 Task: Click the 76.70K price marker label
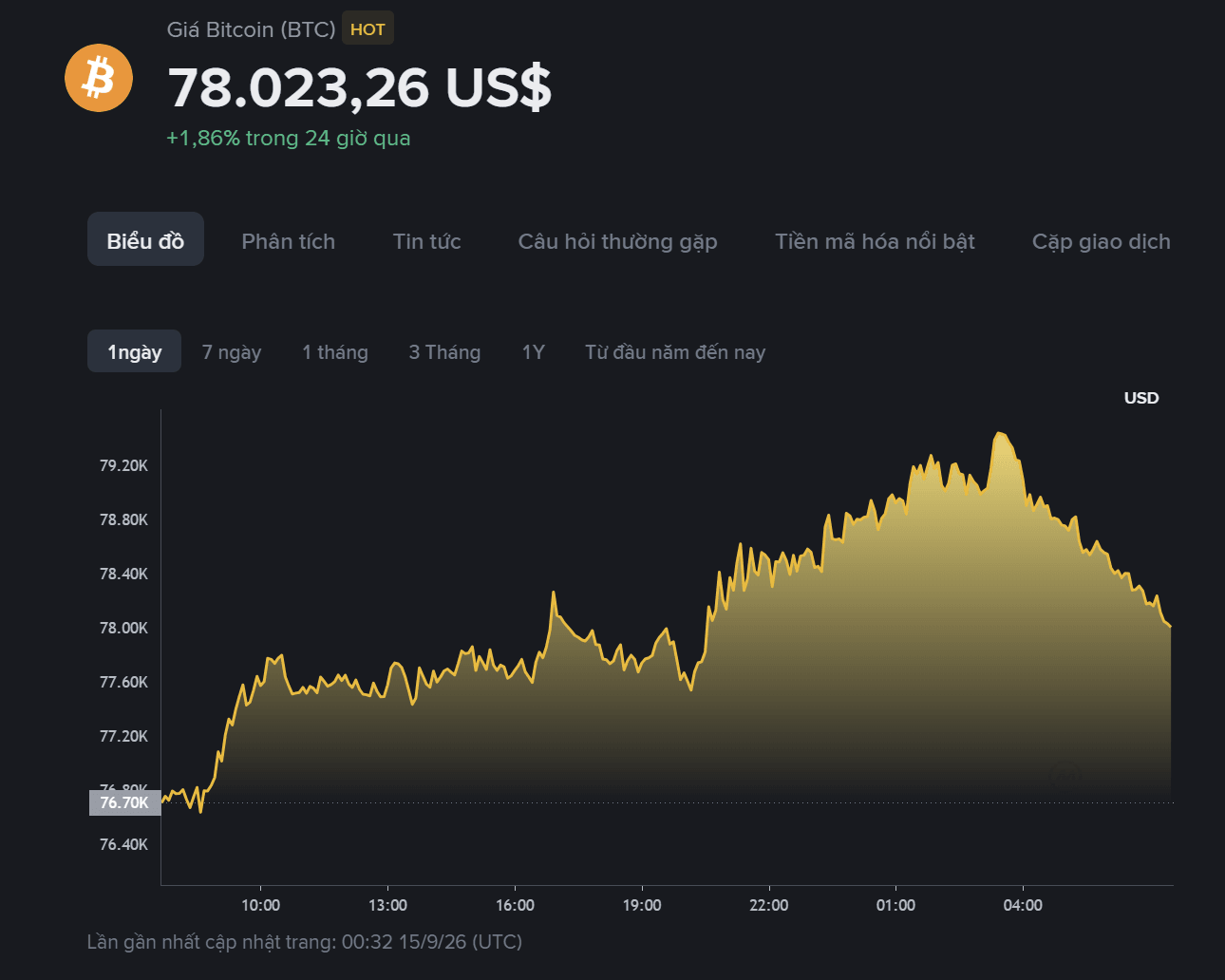[124, 802]
